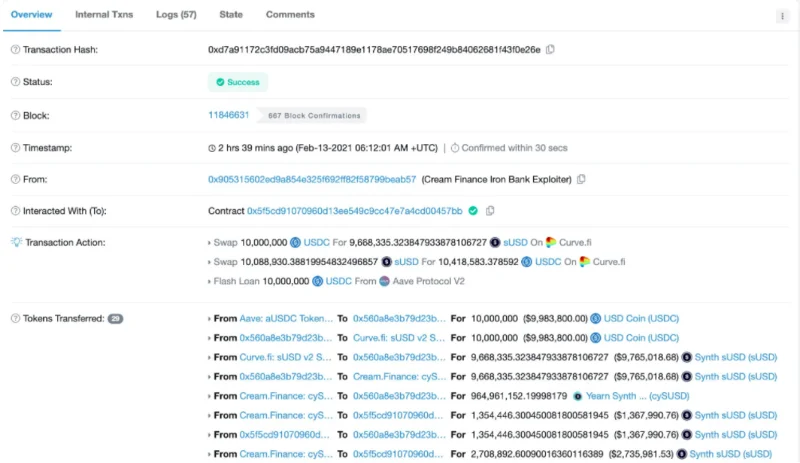
Task: Switch to the Internal Txns tab
Action: (x=104, y=15)
